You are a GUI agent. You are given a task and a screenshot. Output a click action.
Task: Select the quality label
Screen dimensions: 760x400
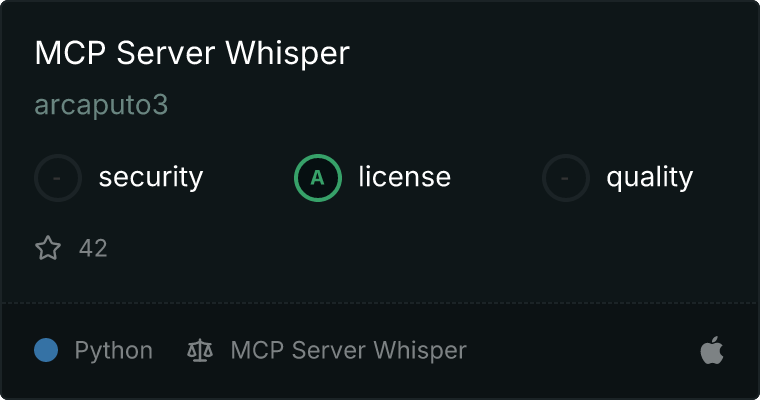pyautogui.click(x=649, y=177)
